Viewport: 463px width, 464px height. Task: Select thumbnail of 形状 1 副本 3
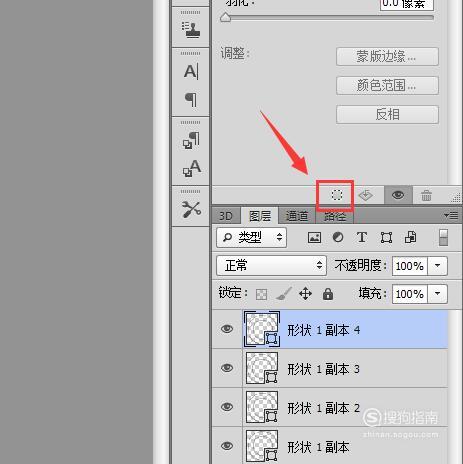click(262, 368)
